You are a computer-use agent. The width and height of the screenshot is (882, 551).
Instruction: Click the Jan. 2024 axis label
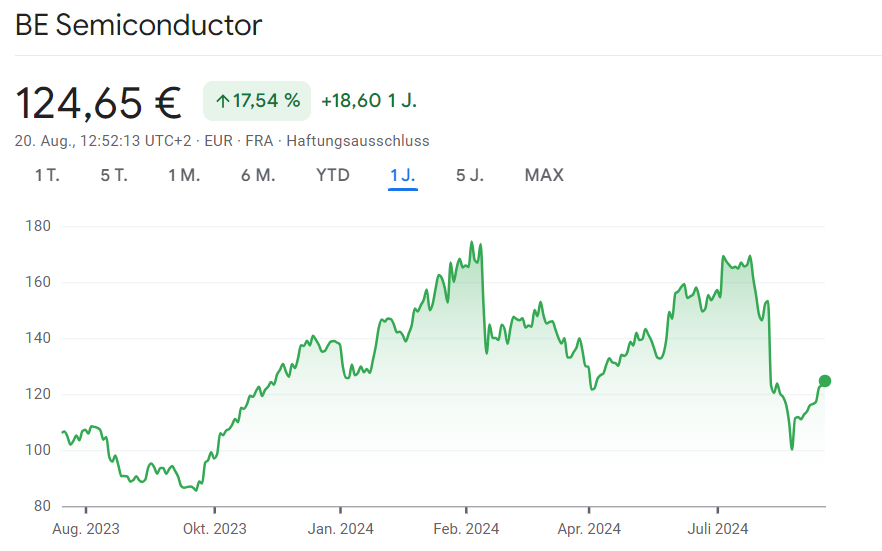click(340, 529)
